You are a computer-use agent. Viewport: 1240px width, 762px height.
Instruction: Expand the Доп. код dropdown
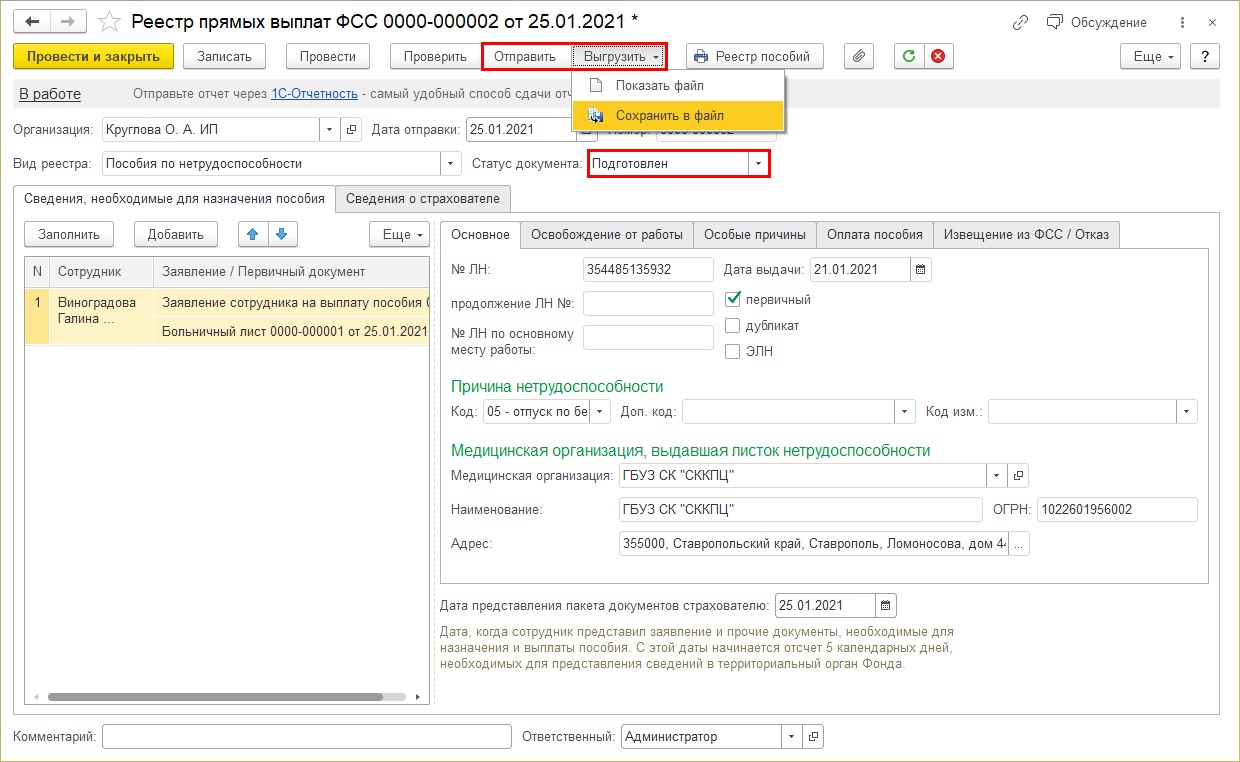point(905,411)
